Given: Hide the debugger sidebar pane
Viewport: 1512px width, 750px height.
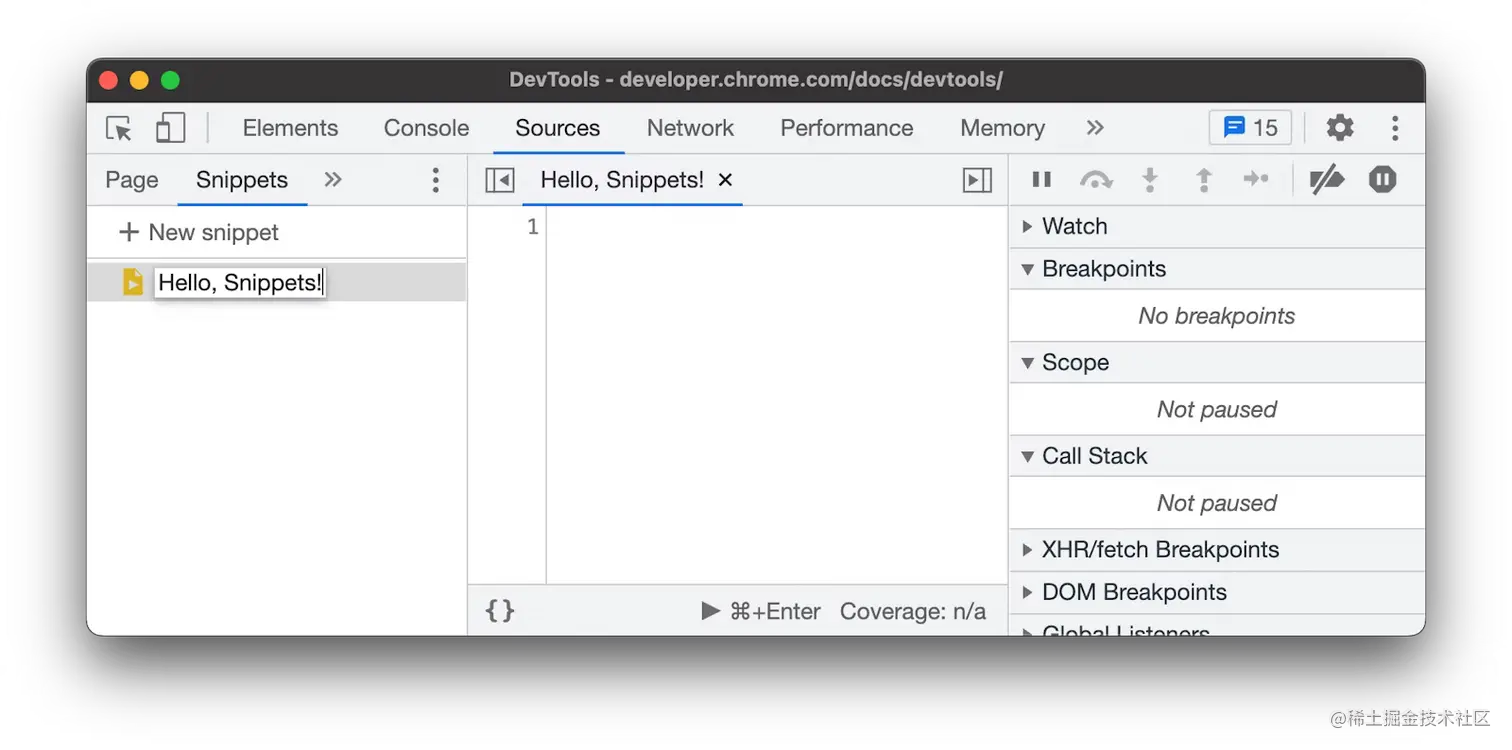Looking at the screenshot, I should pos(976,180).
